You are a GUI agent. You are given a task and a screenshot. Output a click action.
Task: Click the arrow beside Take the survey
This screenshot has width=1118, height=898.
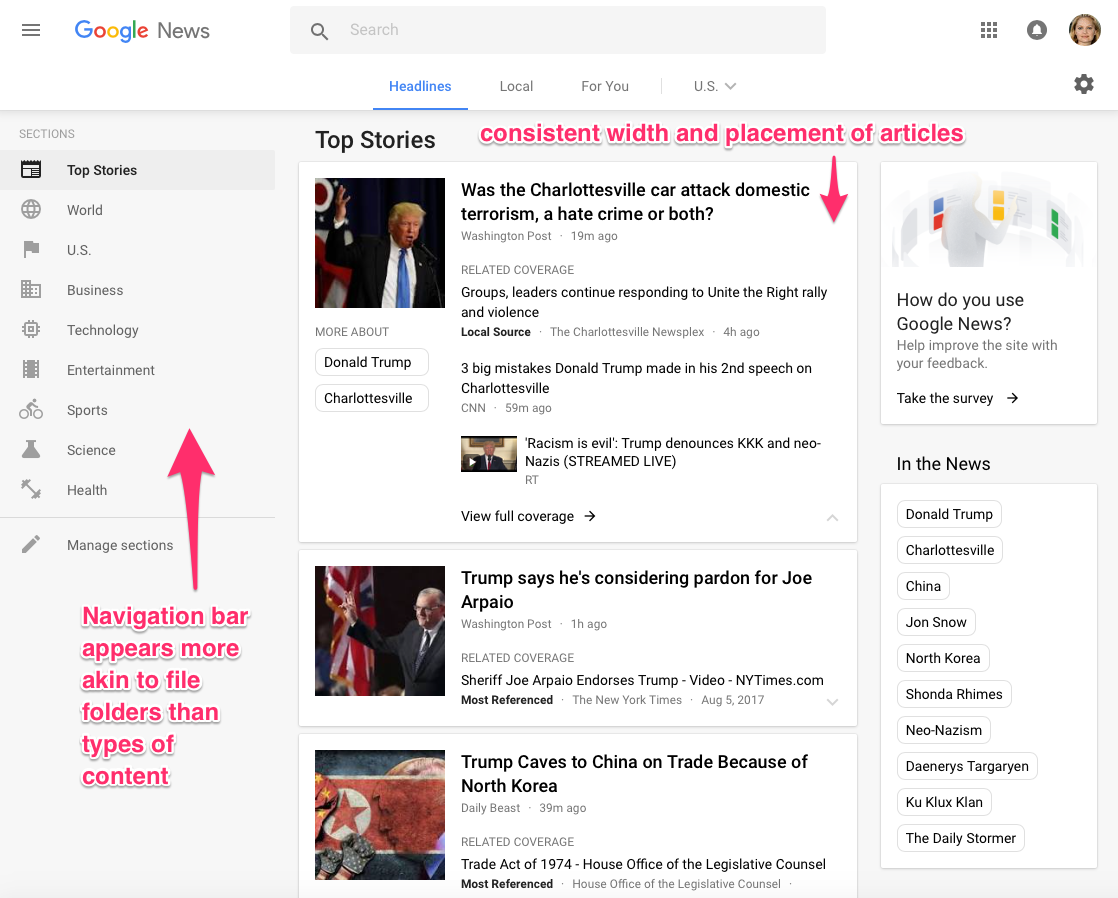1012,398
